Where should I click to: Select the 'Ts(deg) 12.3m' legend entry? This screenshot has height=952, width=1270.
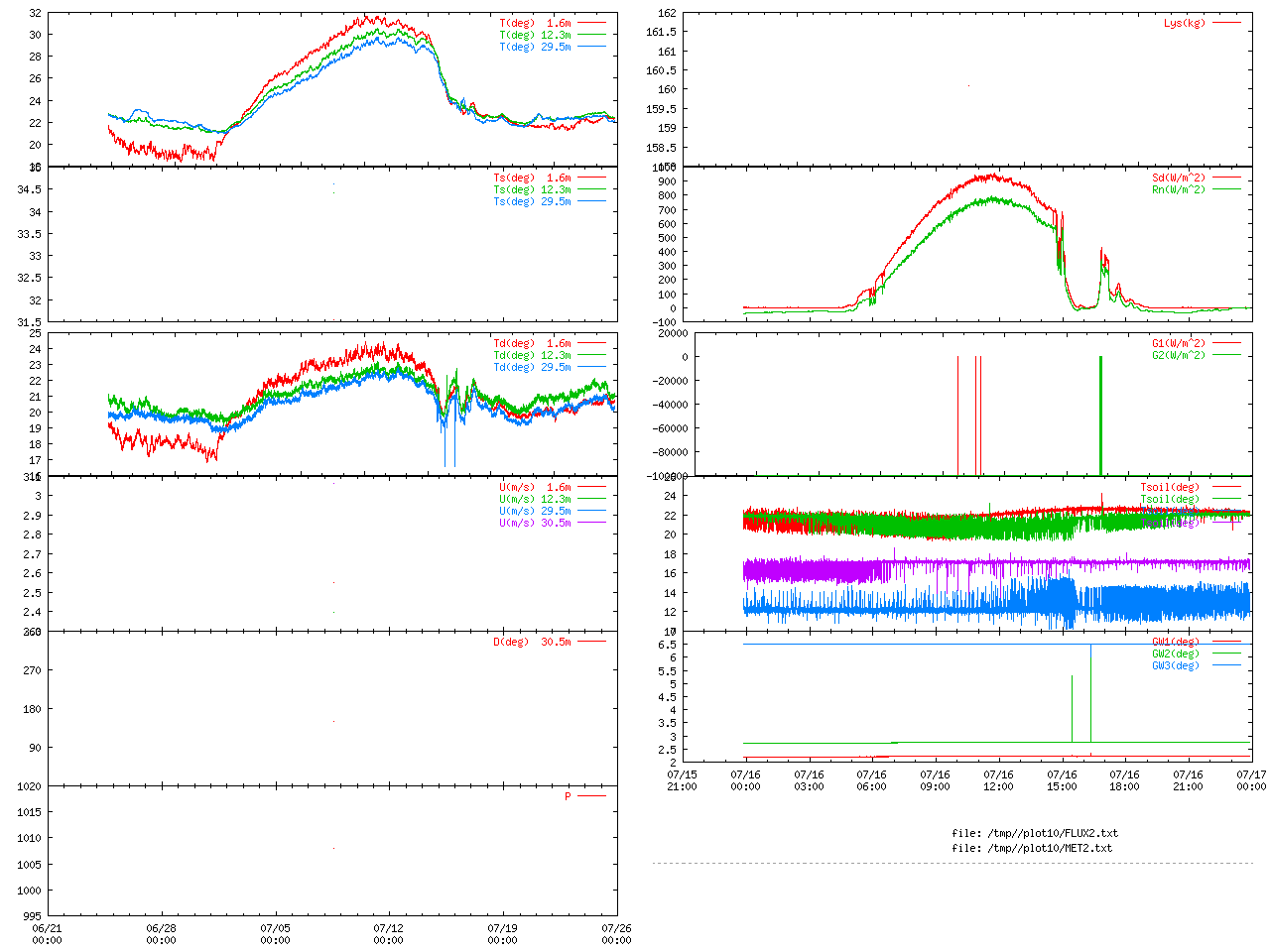click(x=533, y=190)
